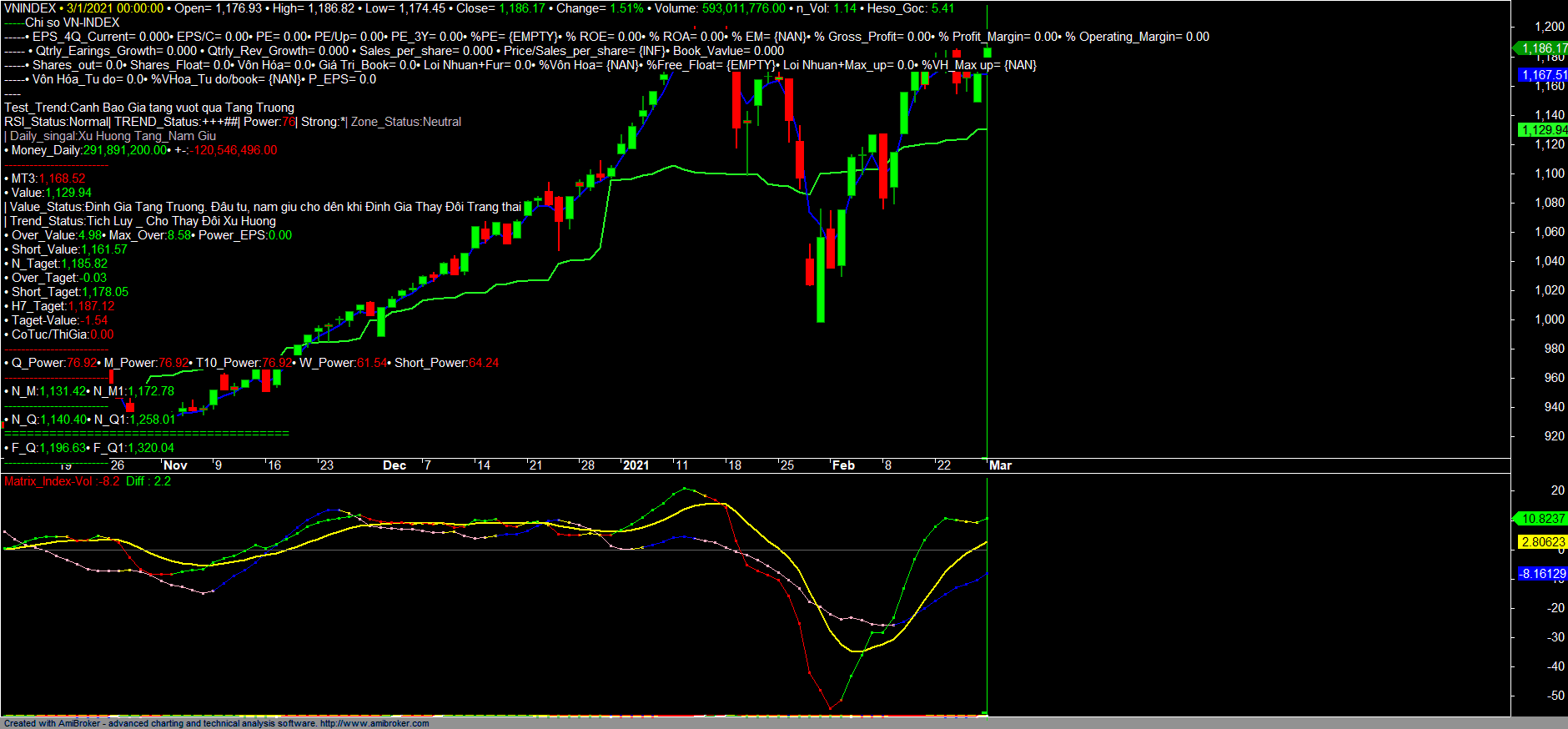Select the blue -8.16129 indicator tag
This screenshot has height=729, width=1568.
(1541, 574)
